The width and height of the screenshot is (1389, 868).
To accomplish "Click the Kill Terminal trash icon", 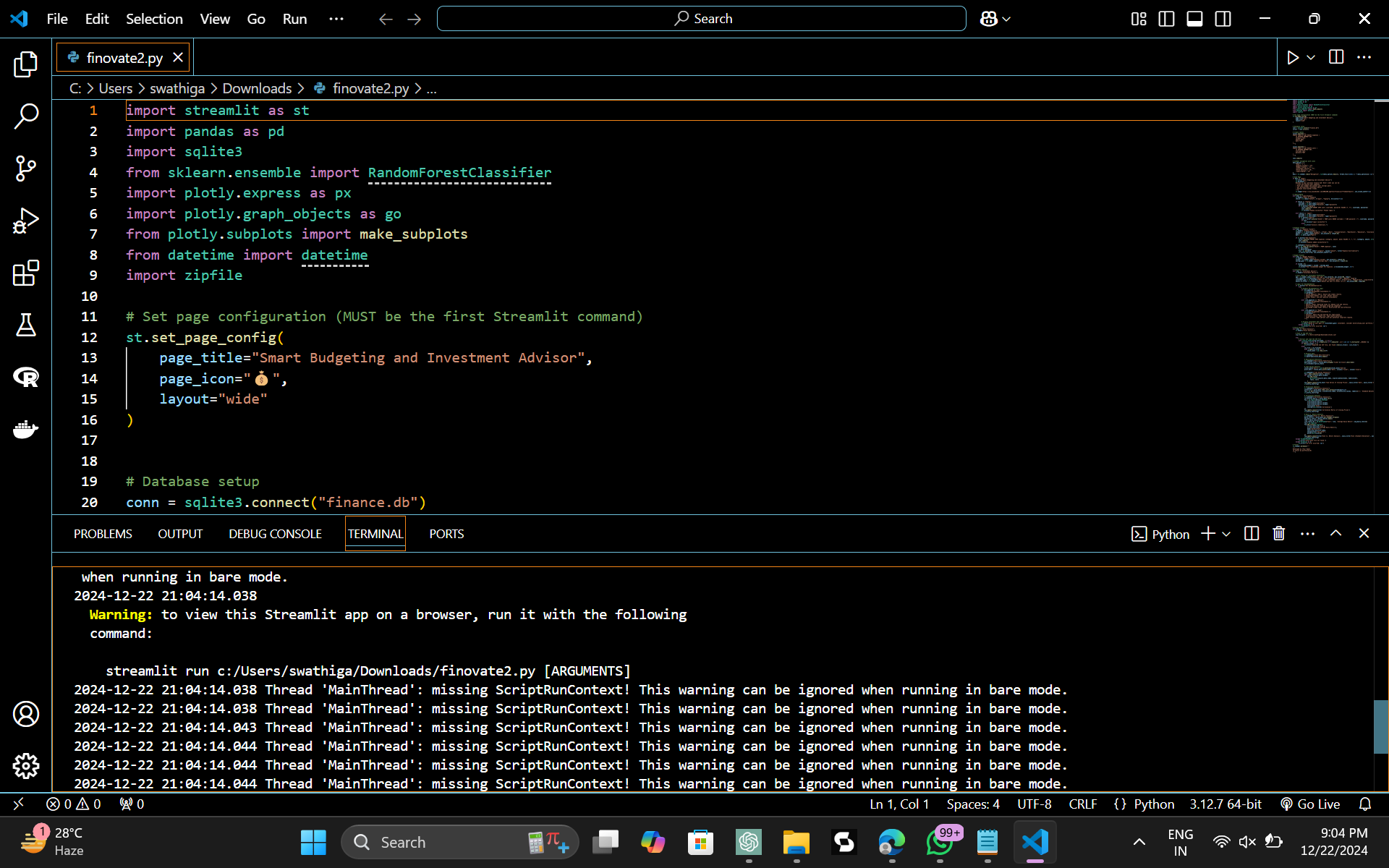I will click(1279, 534).
